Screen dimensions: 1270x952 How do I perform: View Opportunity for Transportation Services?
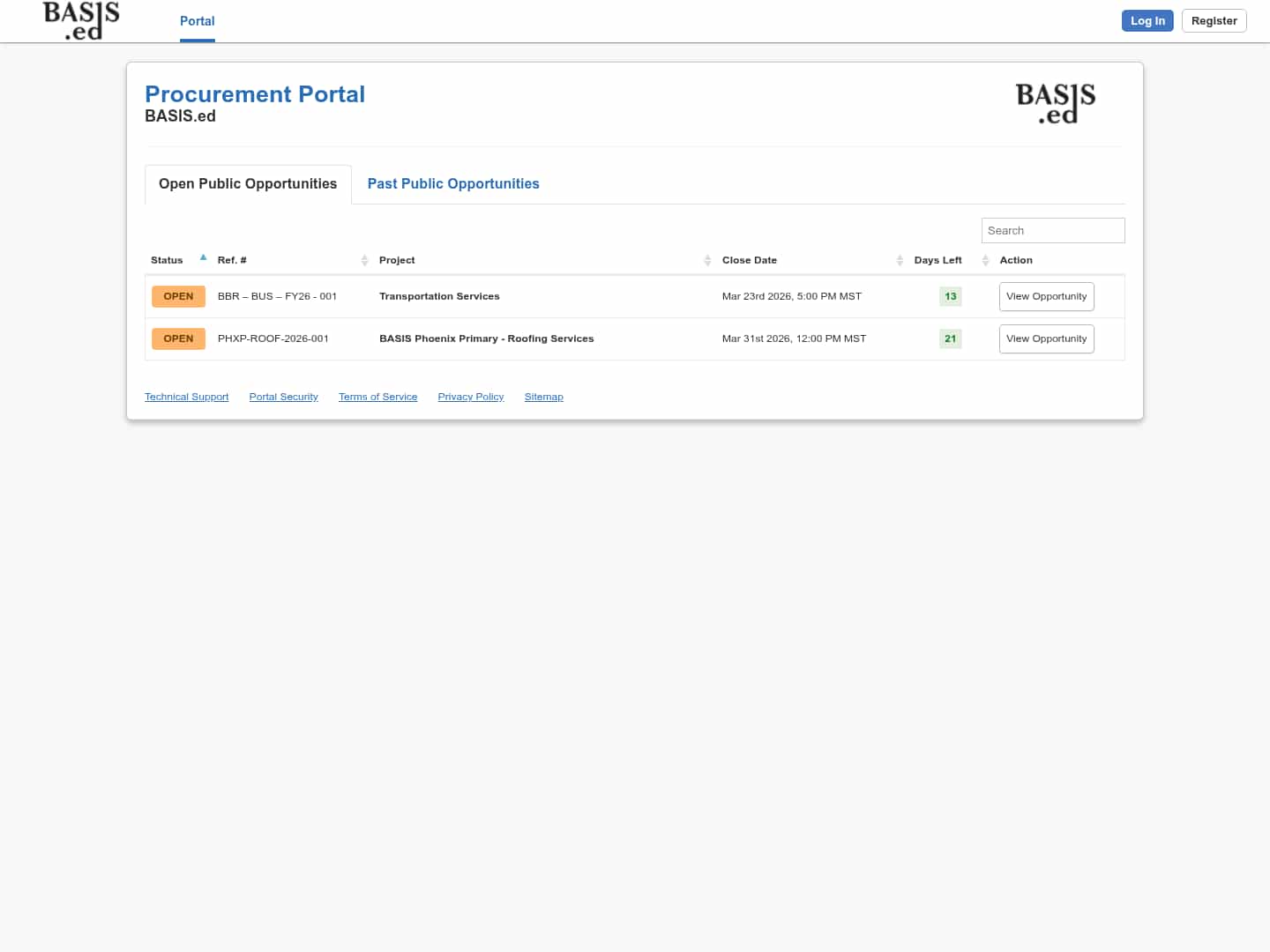[x=1046, y=296]
